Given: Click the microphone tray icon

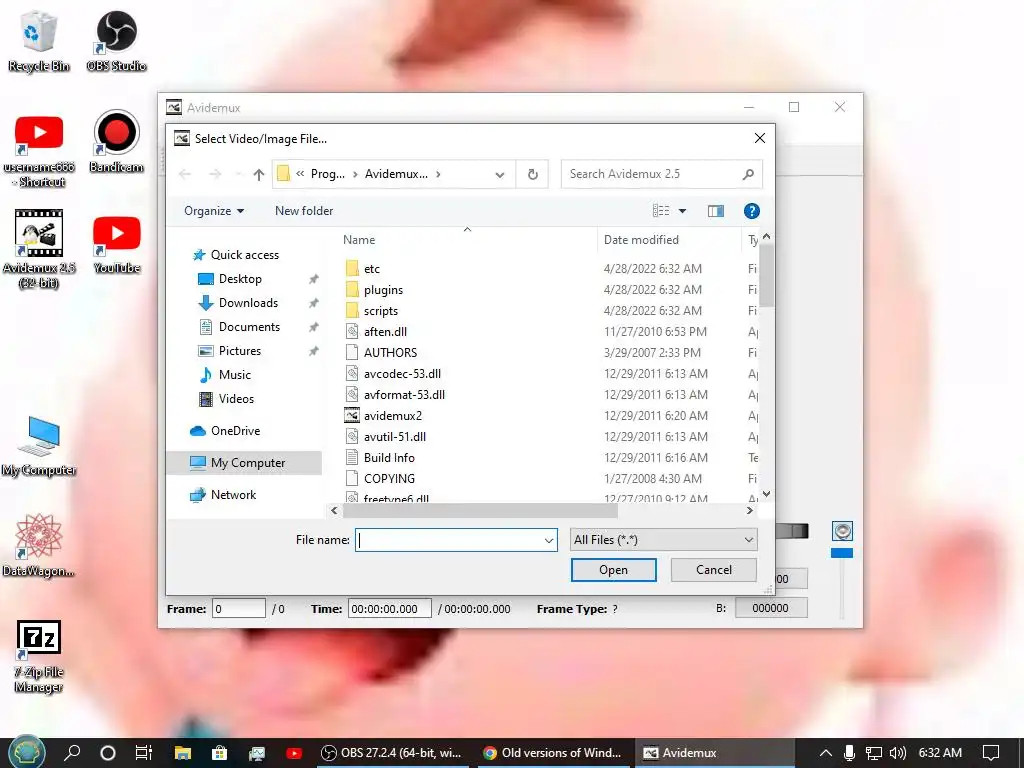Looking at the screenshot, I should pos(849,752).
